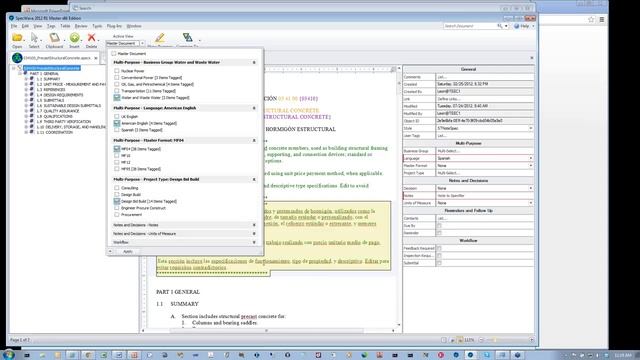
Task: Click the pencil Show Revisions icon
Action: pos(160,38)
